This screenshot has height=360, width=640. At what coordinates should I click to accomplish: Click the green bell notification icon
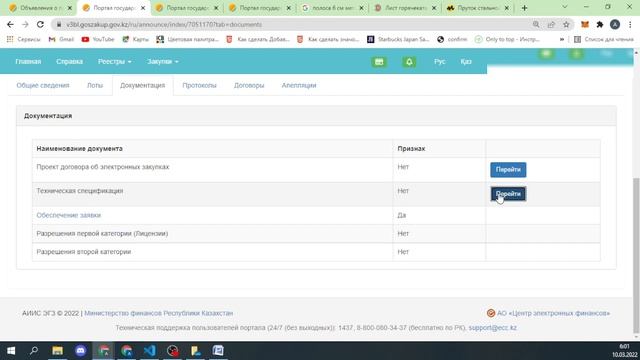[x=409, y=62]
